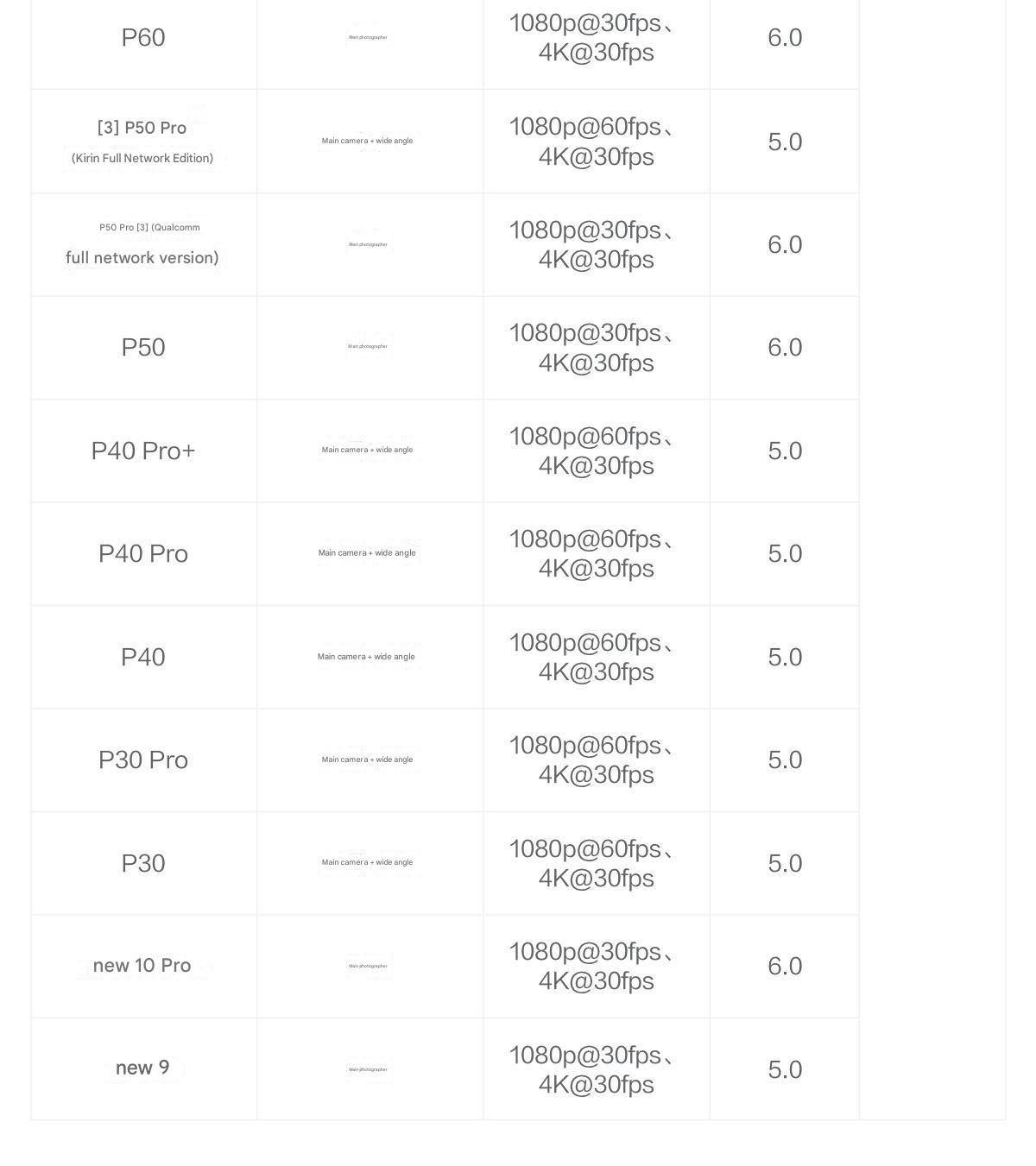Click the P30 model name cell
1036x1166 pixels.
coord(143,863)
